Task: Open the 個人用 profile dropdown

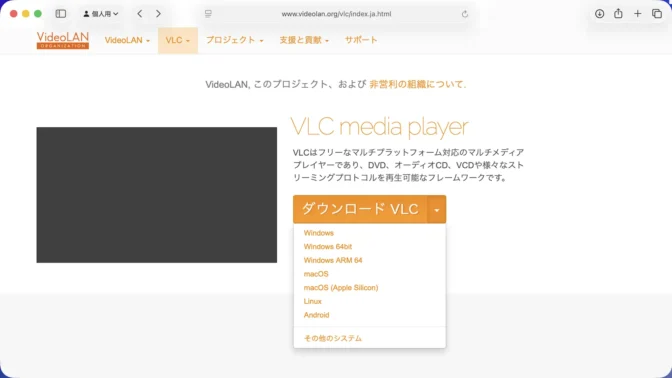Action: 101,14
